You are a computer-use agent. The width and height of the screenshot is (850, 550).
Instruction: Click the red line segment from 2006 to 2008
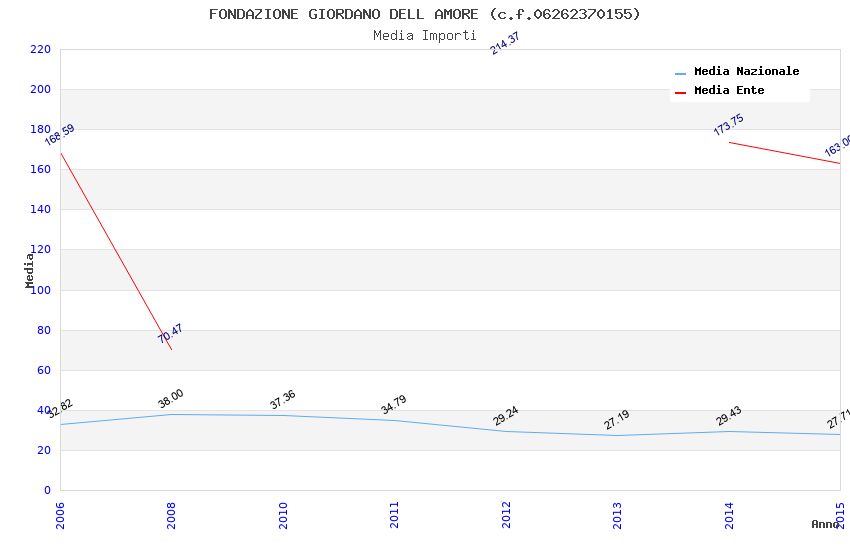116,251
